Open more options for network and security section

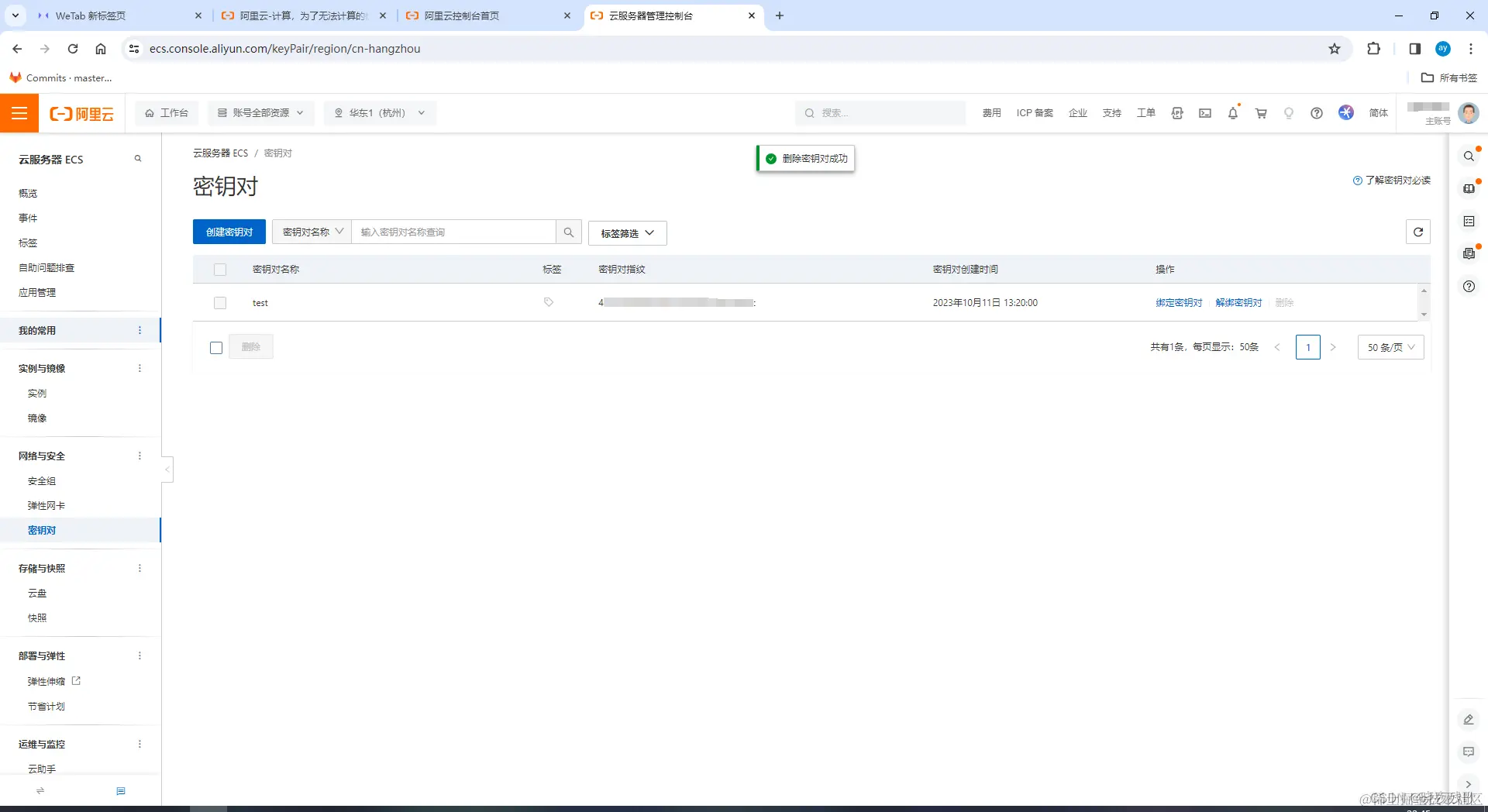pyautogui.click(x=139, y=456)
